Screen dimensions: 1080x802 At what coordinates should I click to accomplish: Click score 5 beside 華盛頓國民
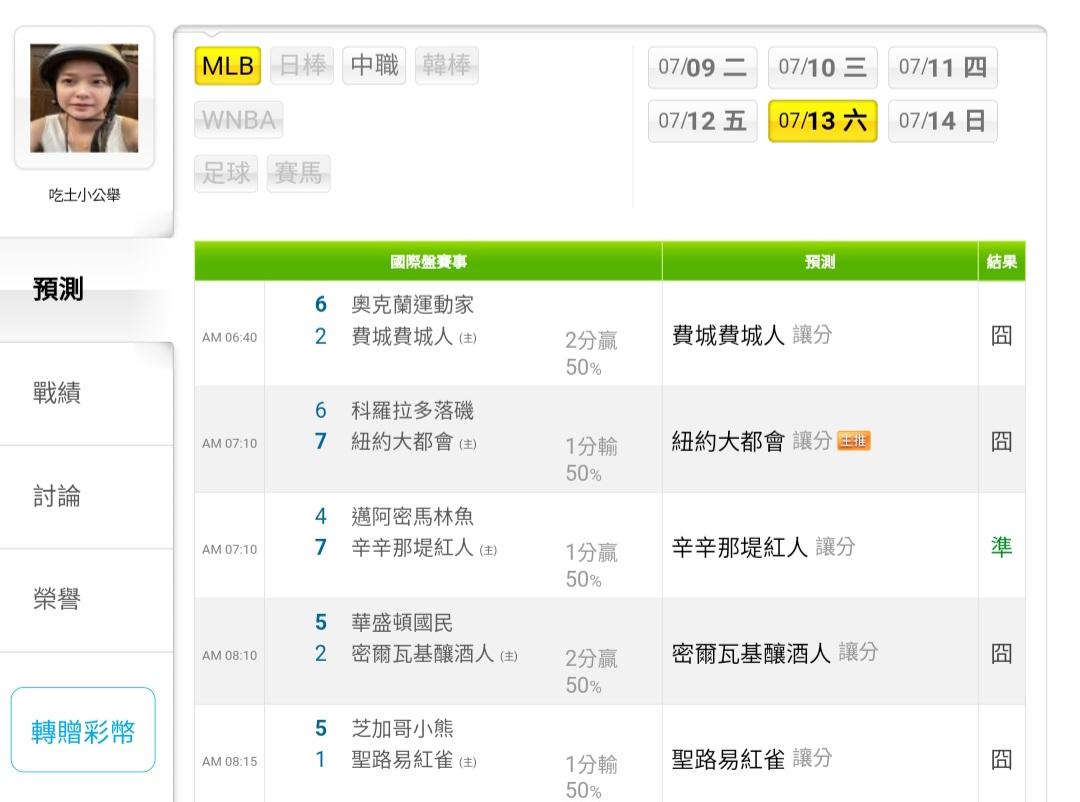[x=320, y=623]
